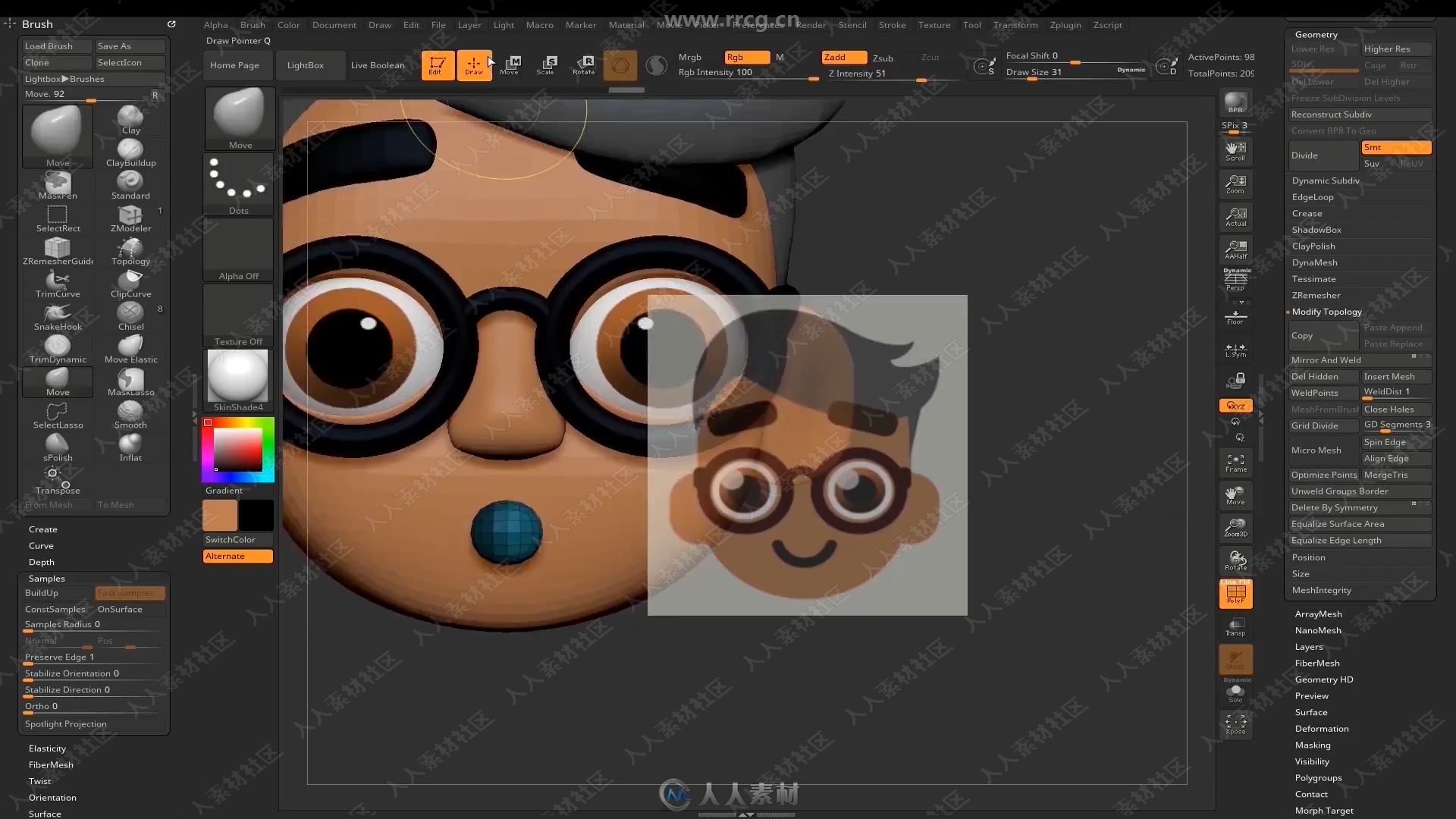Enable Zsub sculpting mode

click(x=883, y=58)
